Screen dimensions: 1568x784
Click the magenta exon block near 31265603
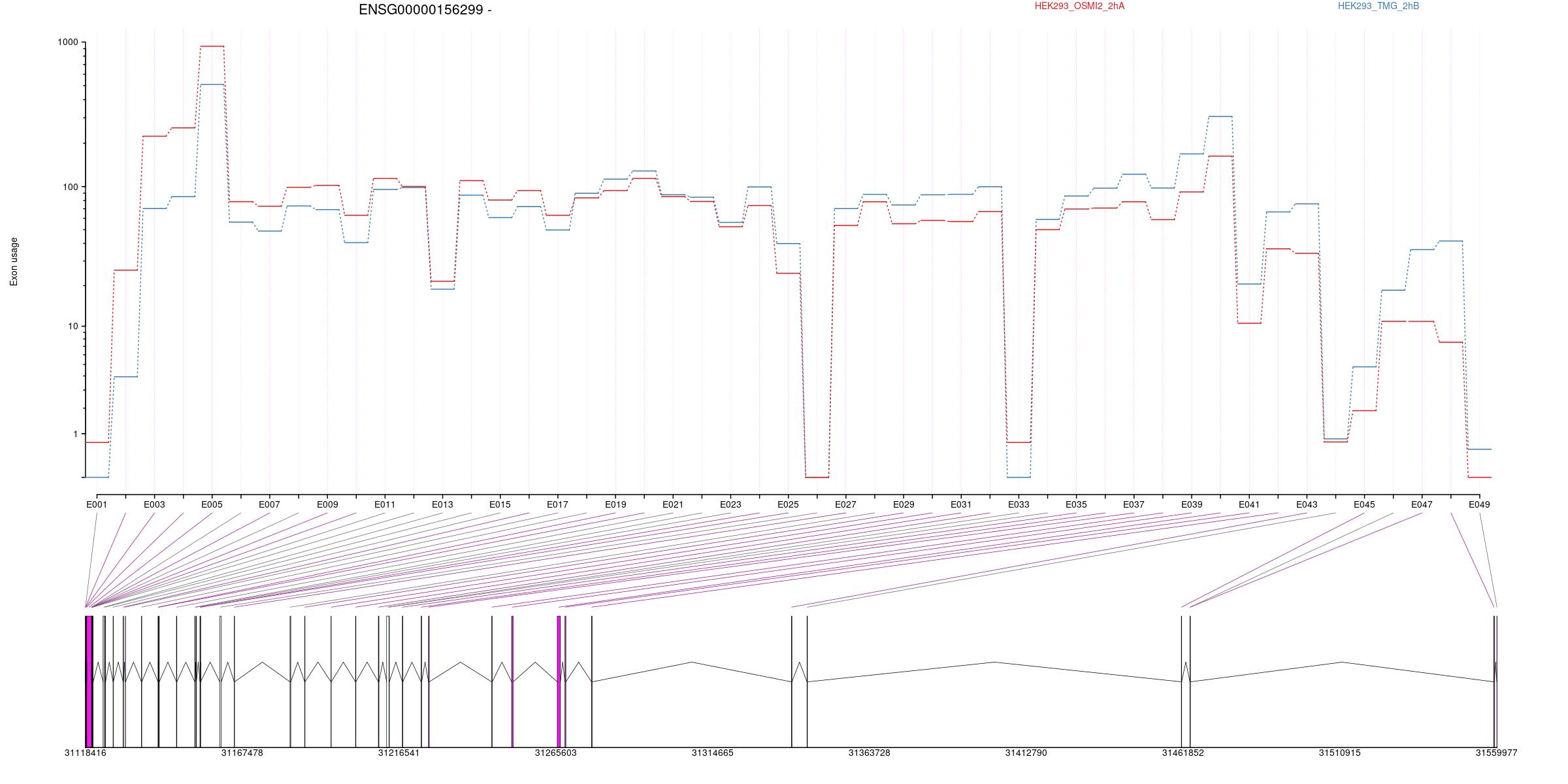pos(559,681)
